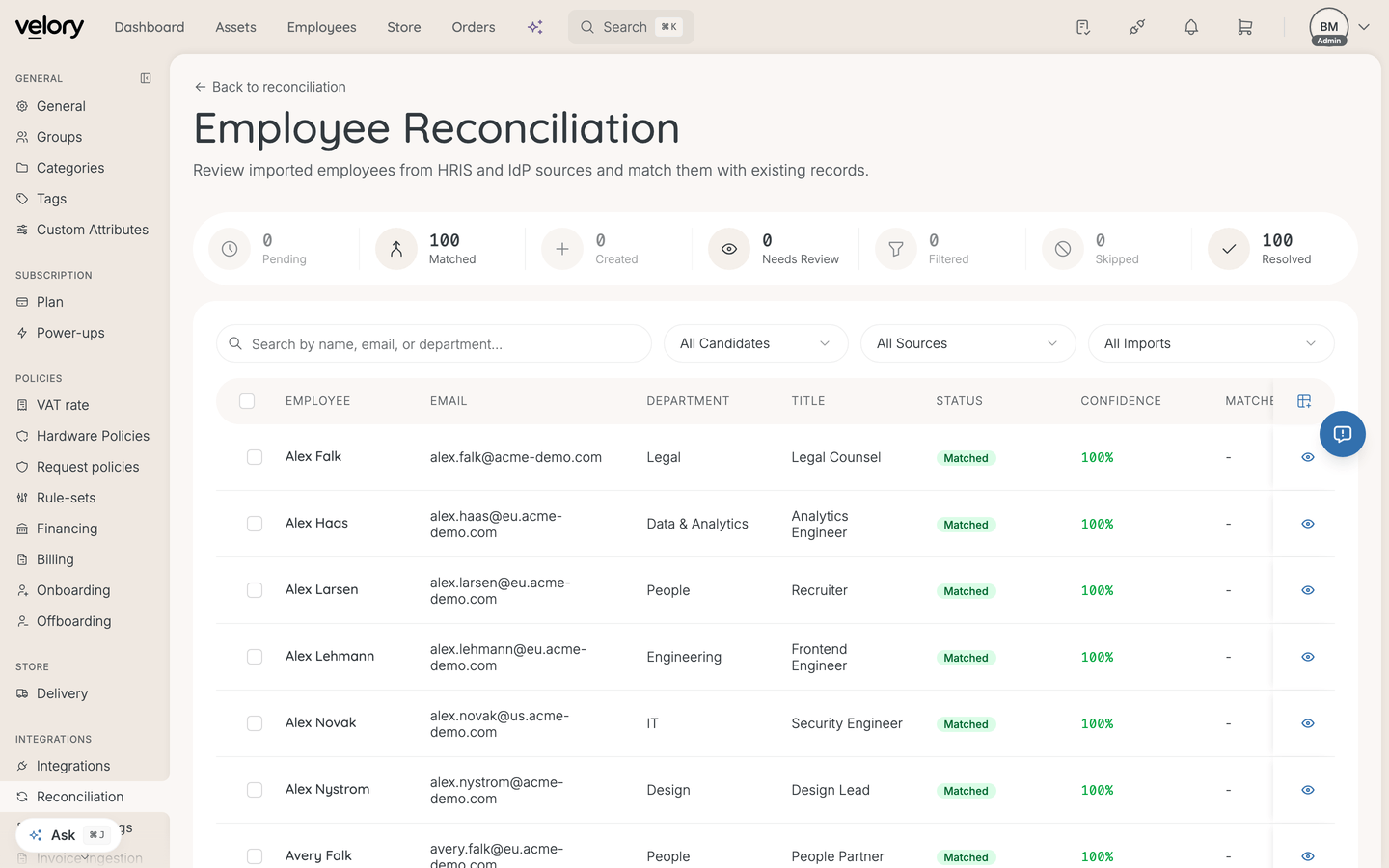Open Store in top navigation
The image size is (1389, 868).
[404, 27]
